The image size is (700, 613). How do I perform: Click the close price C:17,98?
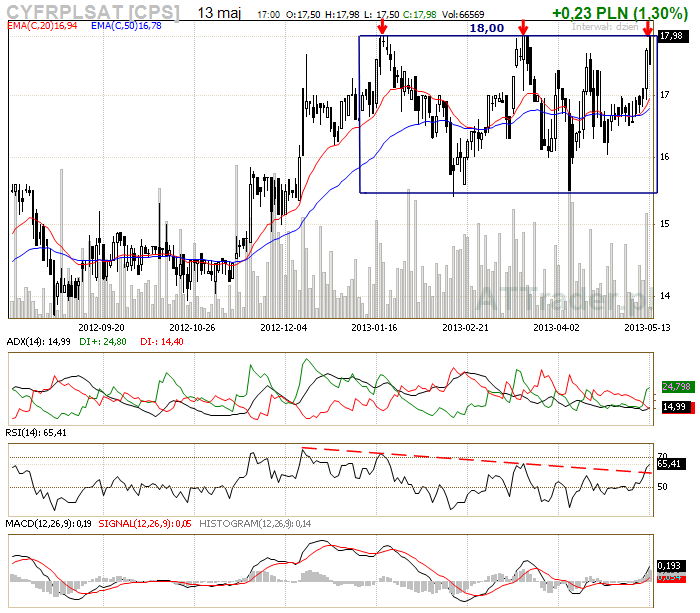click(x=419, y=15)
